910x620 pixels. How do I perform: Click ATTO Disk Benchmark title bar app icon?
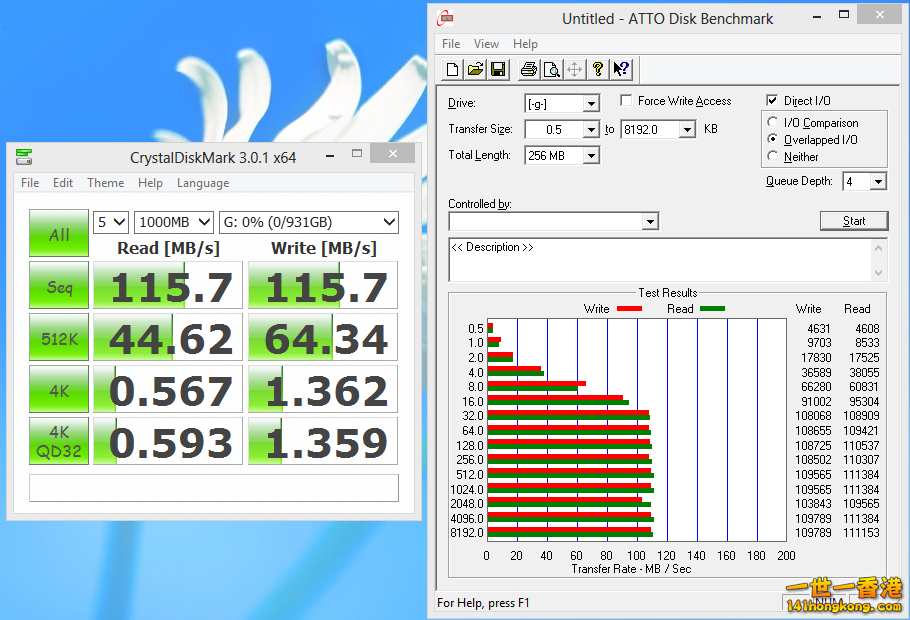coord(445,18)
